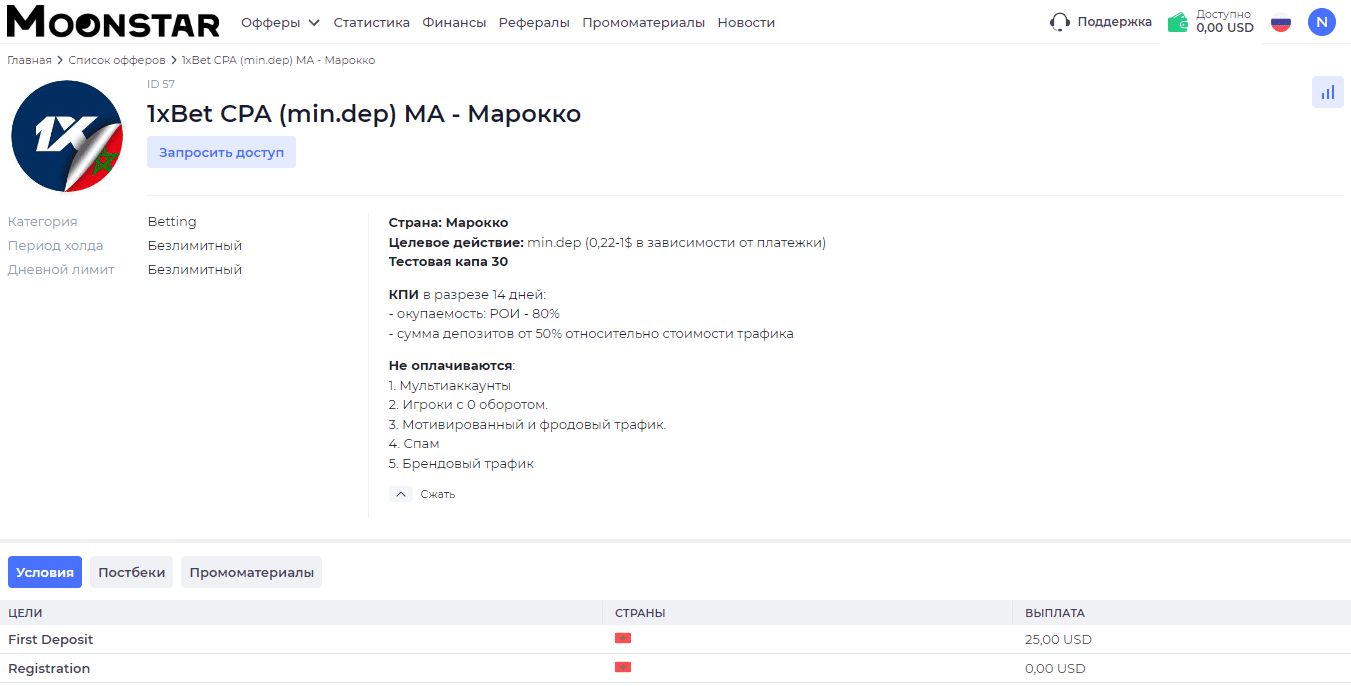Click the headset support icon
The height and width of the screenshot is (686, 1351).
coord(1060,22)
